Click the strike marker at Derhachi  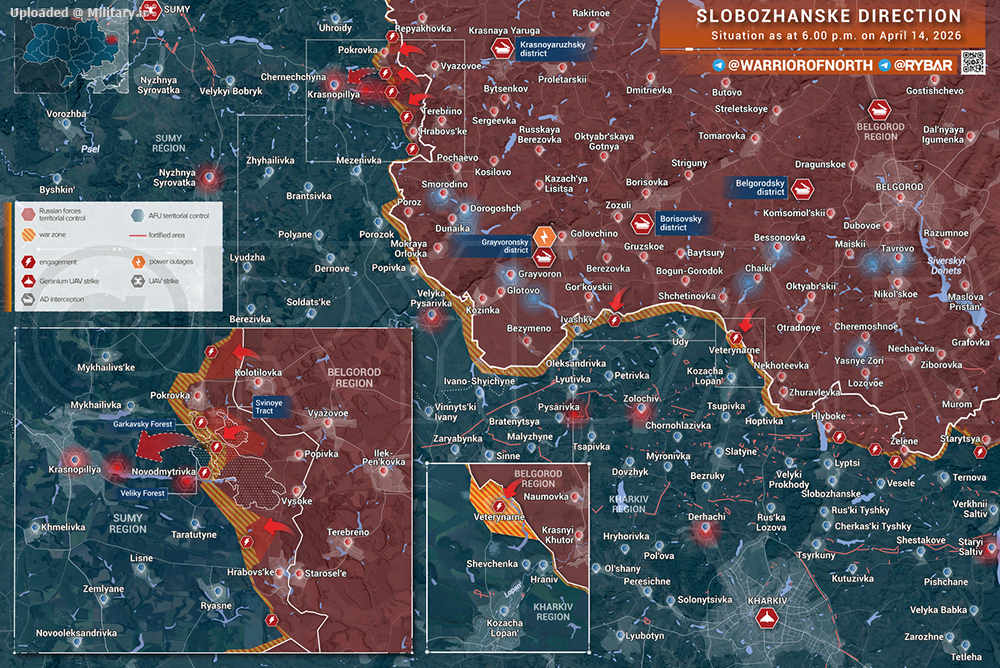tap(705, 528)
